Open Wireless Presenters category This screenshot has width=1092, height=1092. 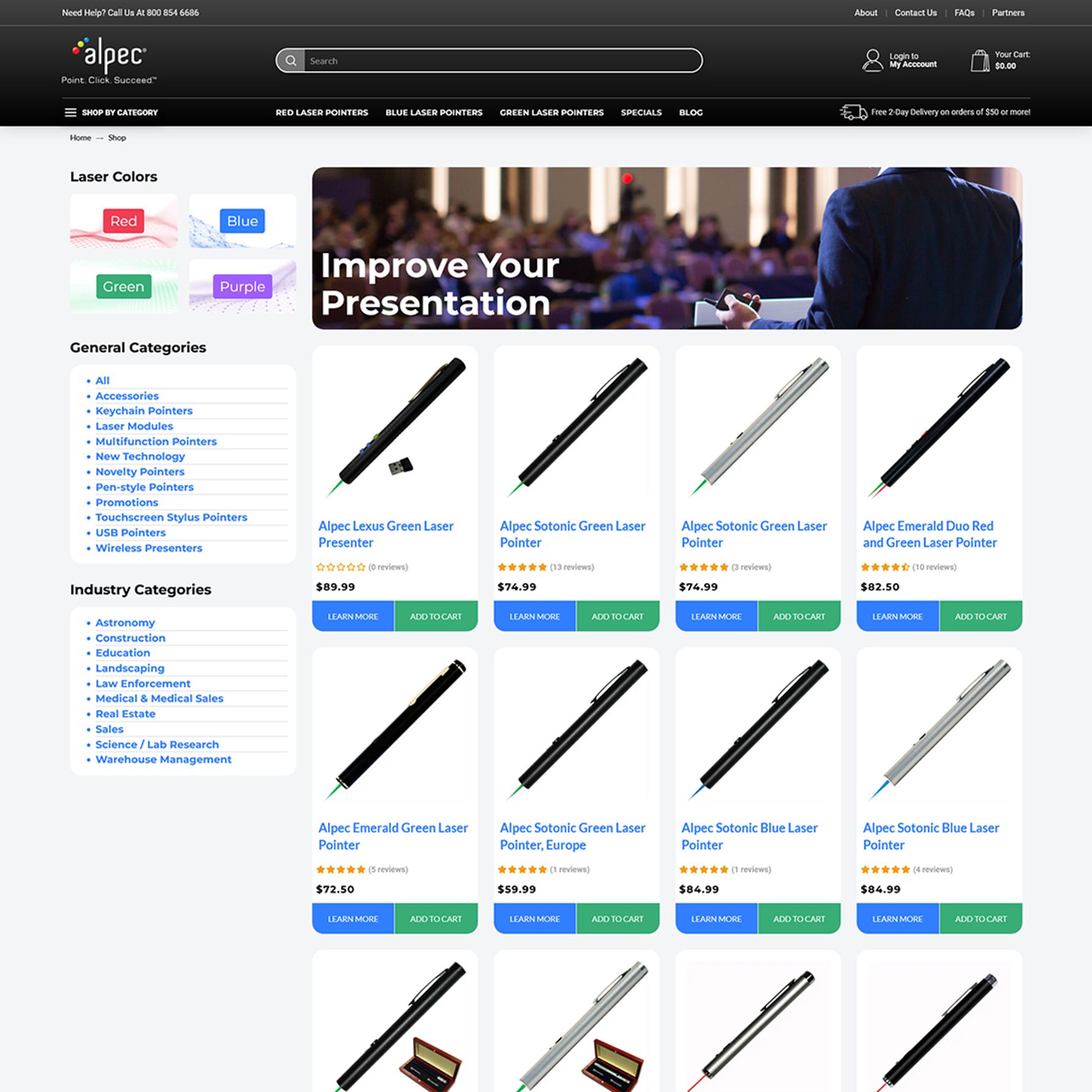click(149, 548)
